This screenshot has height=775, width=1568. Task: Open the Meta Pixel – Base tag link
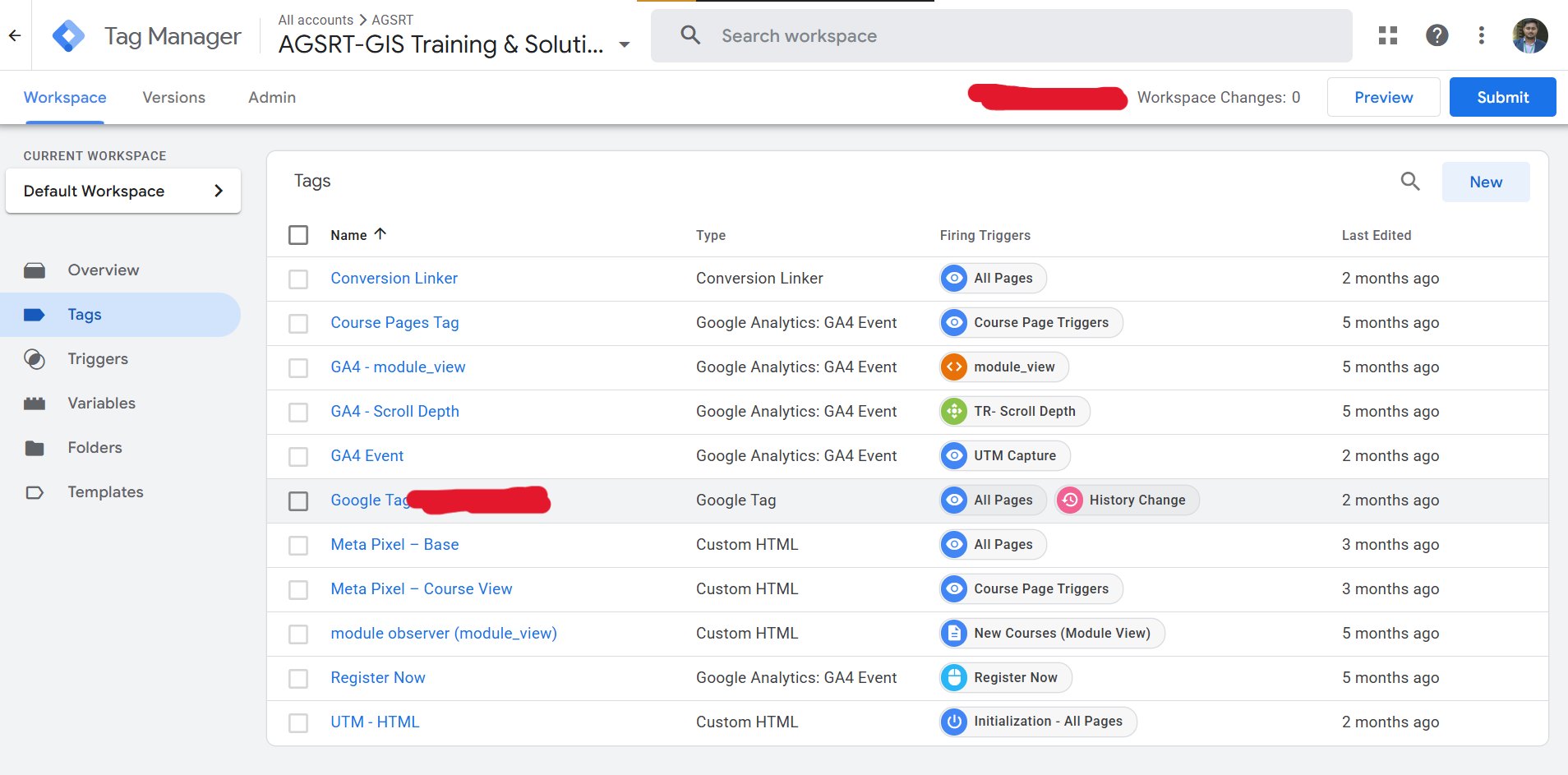(x=394, y=544)
